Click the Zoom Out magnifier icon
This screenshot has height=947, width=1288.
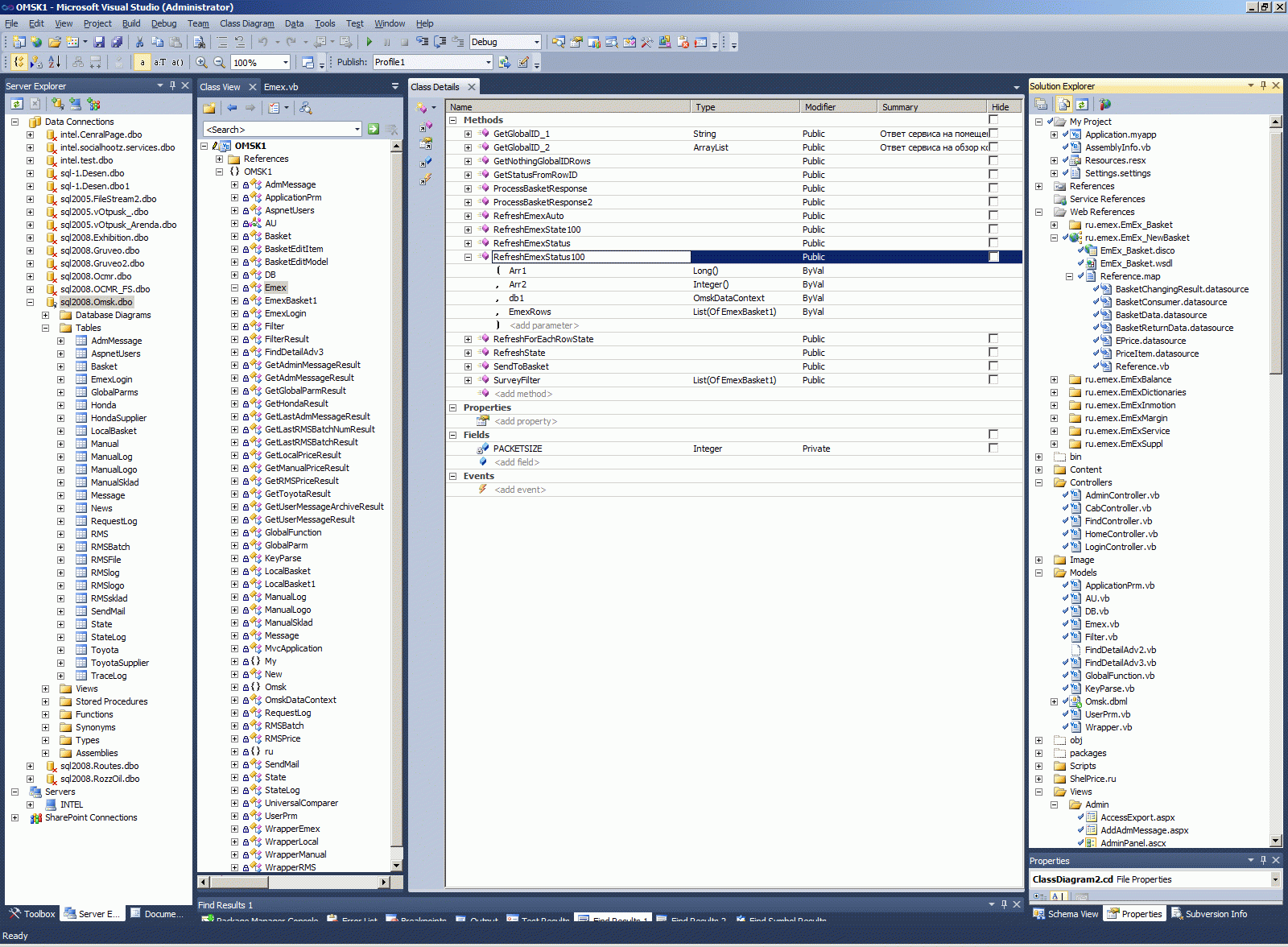point(219,62)
